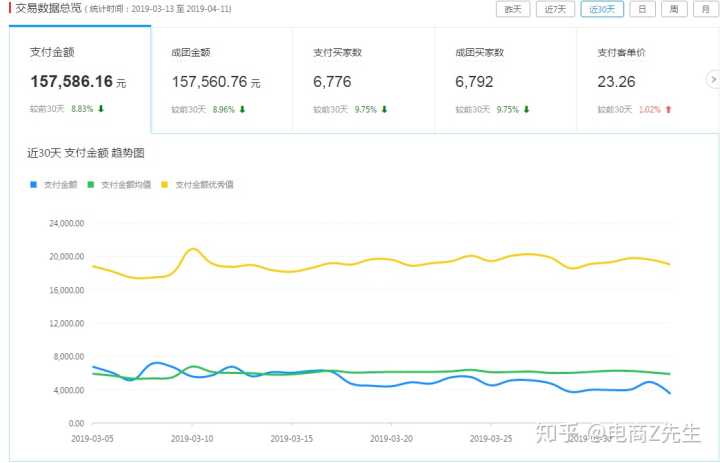720x463 pixels.
Task: Switch to the 周 (week) view
Action: coord(673,9)
